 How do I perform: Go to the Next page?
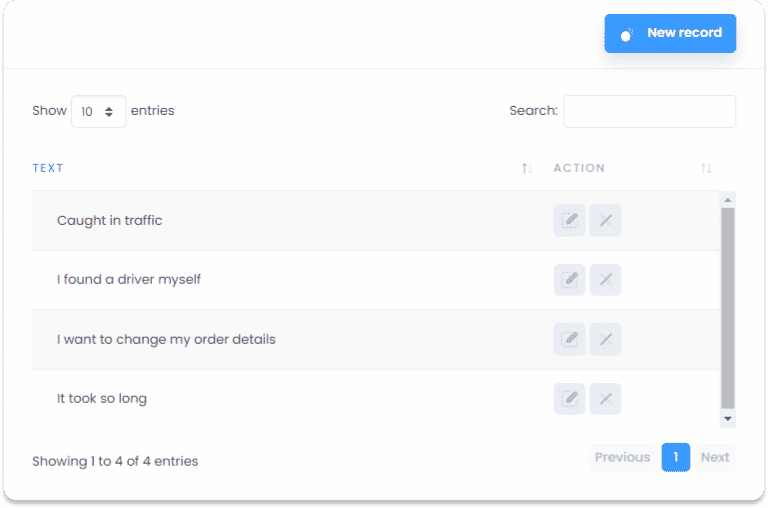(x=715, y=458)
